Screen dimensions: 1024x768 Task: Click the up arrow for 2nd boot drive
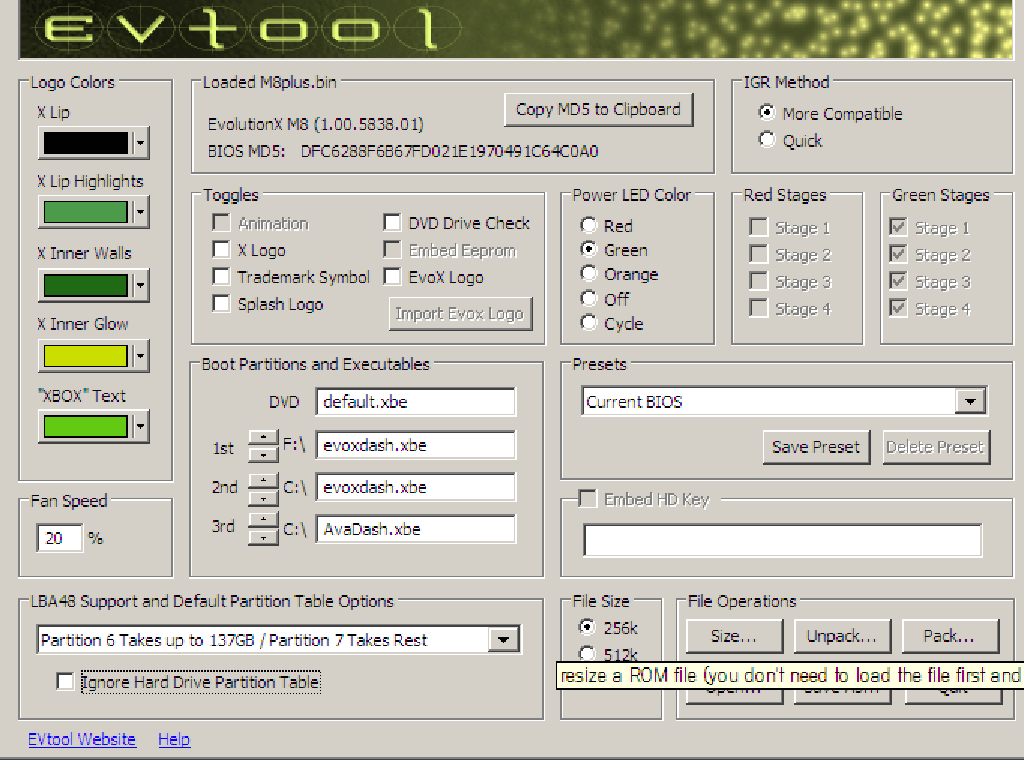point(263,481)
